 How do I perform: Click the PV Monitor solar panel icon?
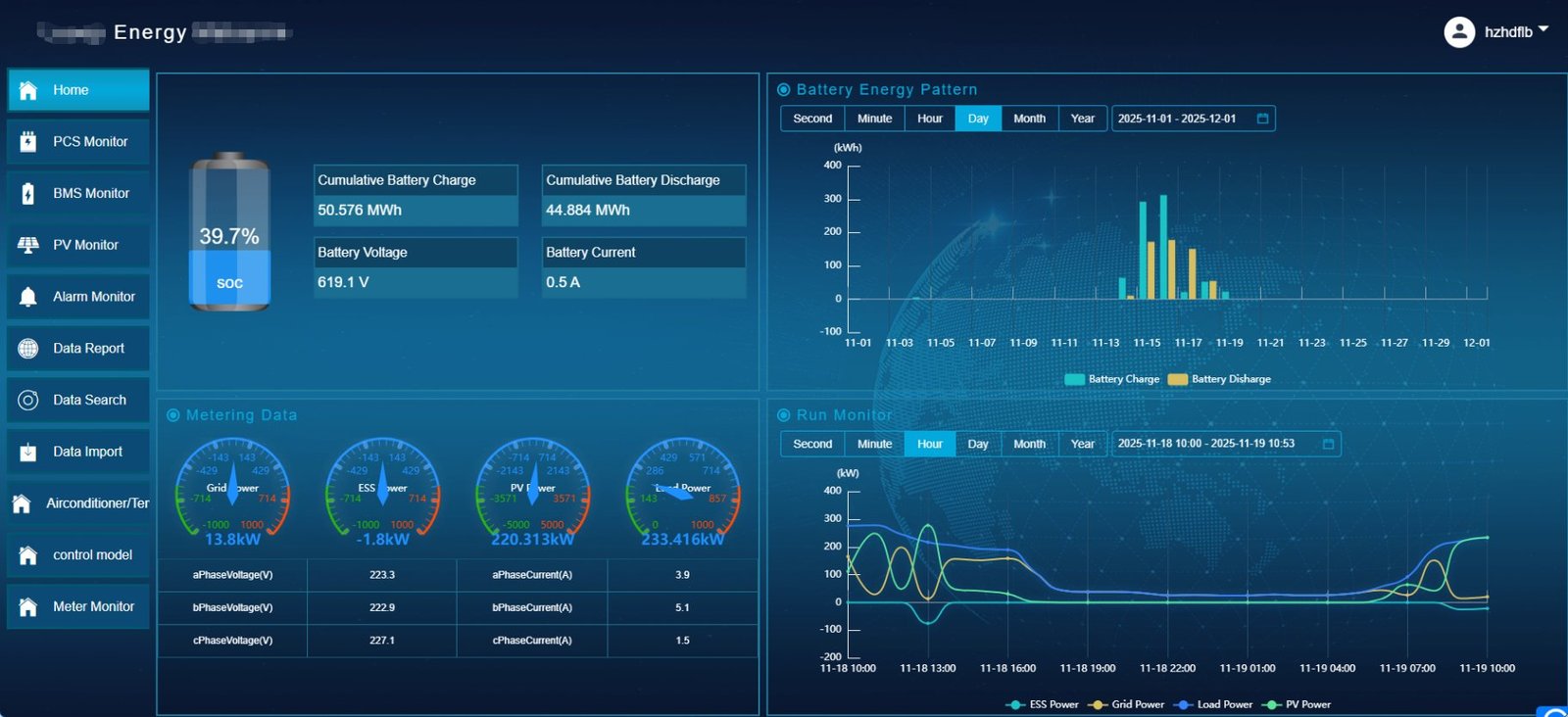click(x=28, y=245)
